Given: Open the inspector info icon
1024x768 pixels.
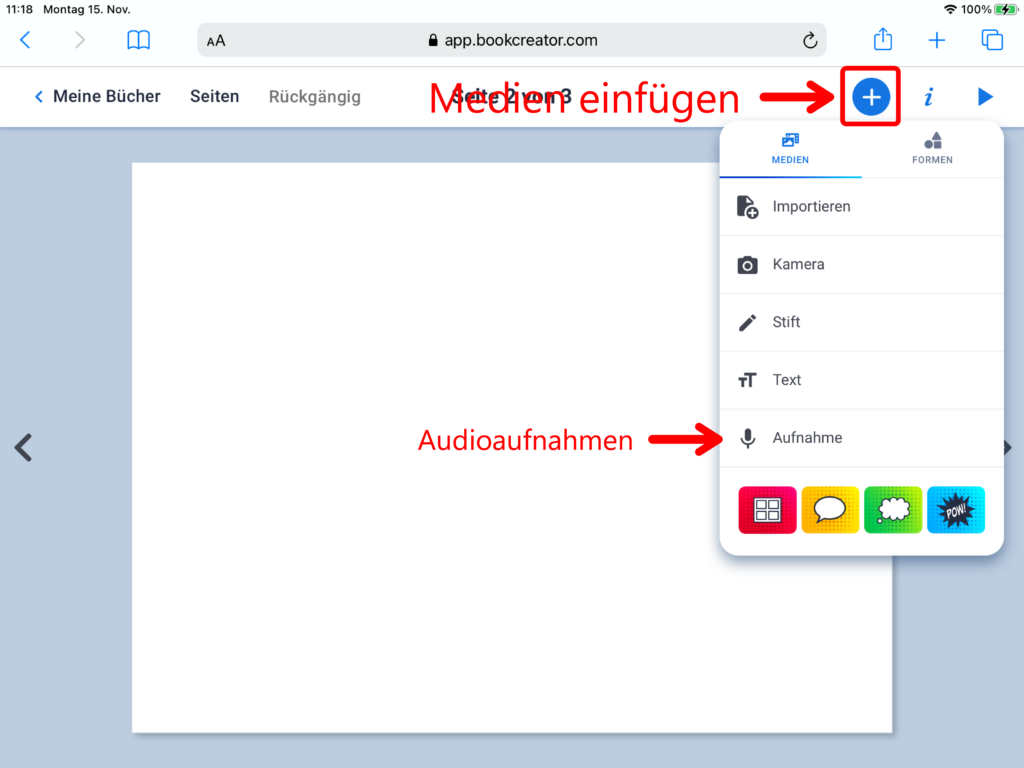Looking at the screenshot, I should (929, 97).
